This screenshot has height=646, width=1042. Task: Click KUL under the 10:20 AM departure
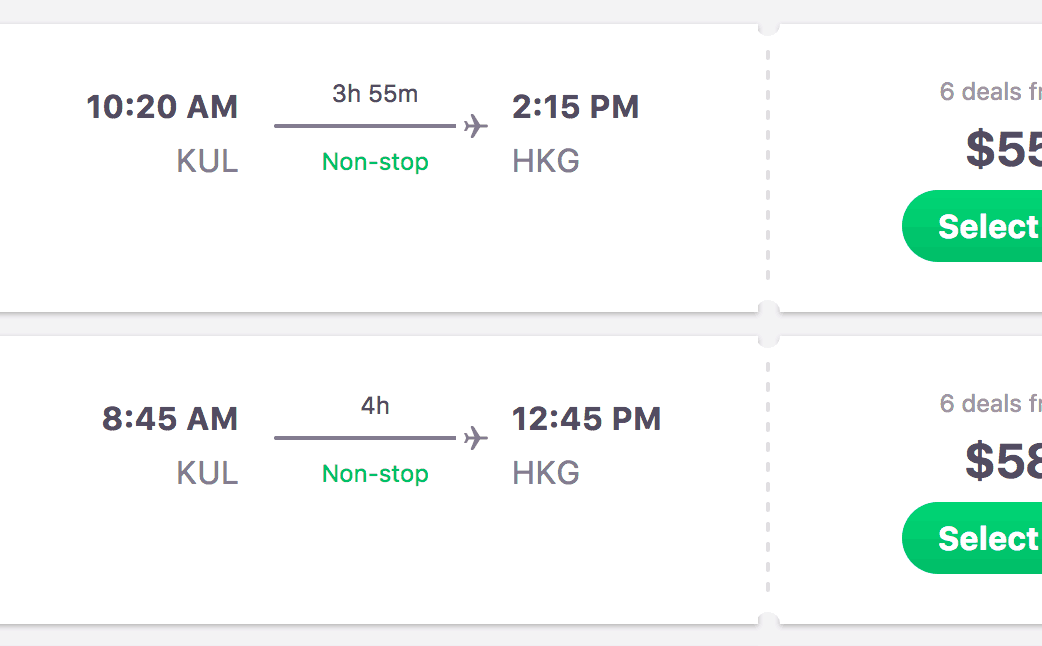click(x=207, y=162)
